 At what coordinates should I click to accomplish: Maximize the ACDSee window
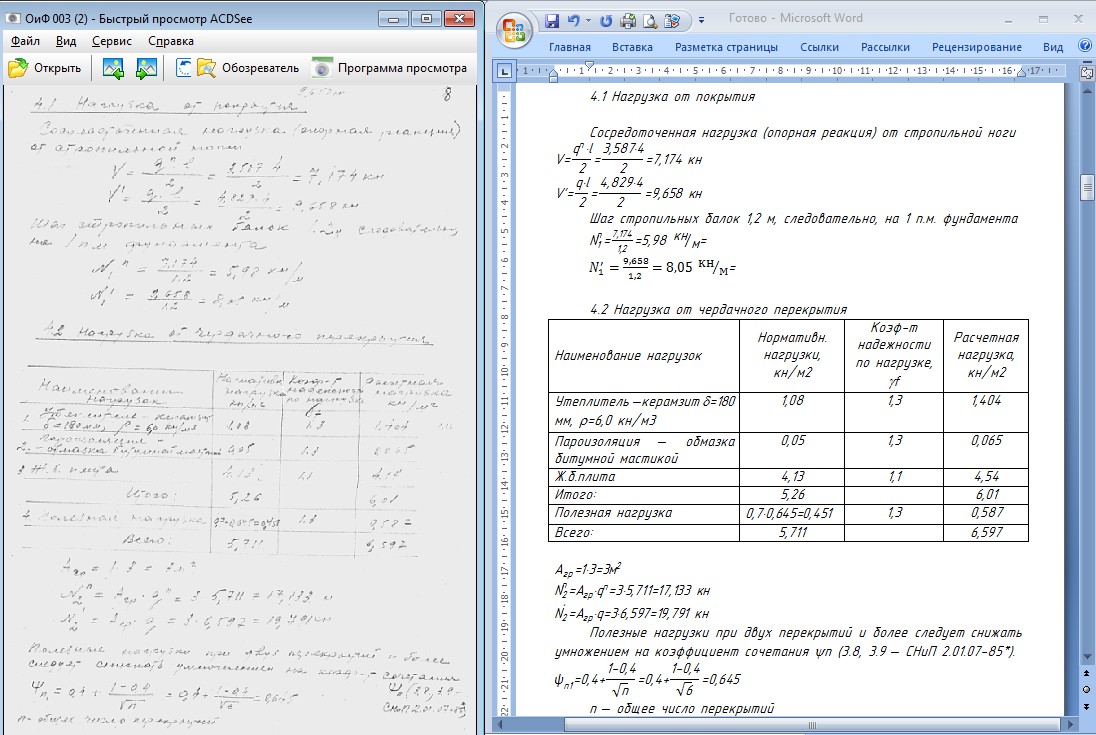point(426,19)
